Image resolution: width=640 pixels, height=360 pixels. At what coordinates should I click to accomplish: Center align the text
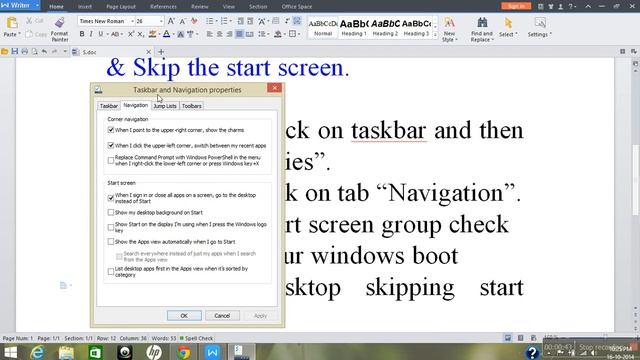[220, 34]
